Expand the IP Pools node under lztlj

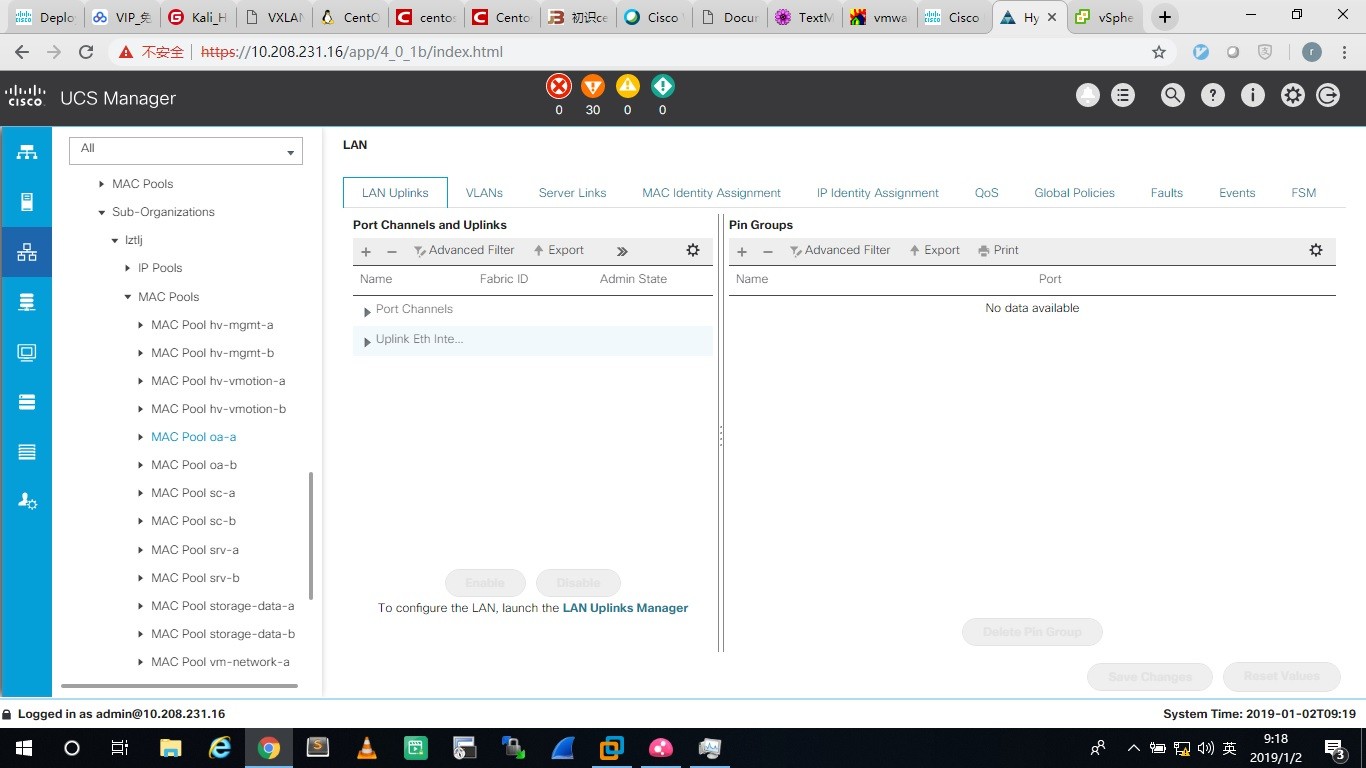(128, 268)
